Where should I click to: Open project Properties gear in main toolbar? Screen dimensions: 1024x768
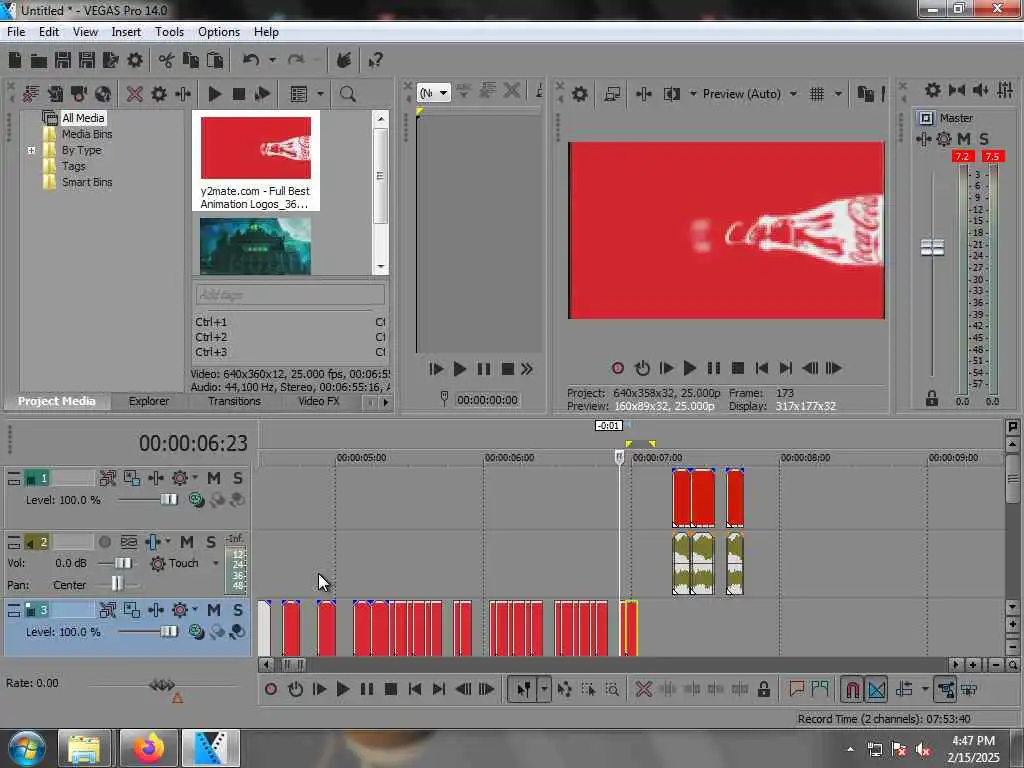pyautogui.click(x=135, y=61)
